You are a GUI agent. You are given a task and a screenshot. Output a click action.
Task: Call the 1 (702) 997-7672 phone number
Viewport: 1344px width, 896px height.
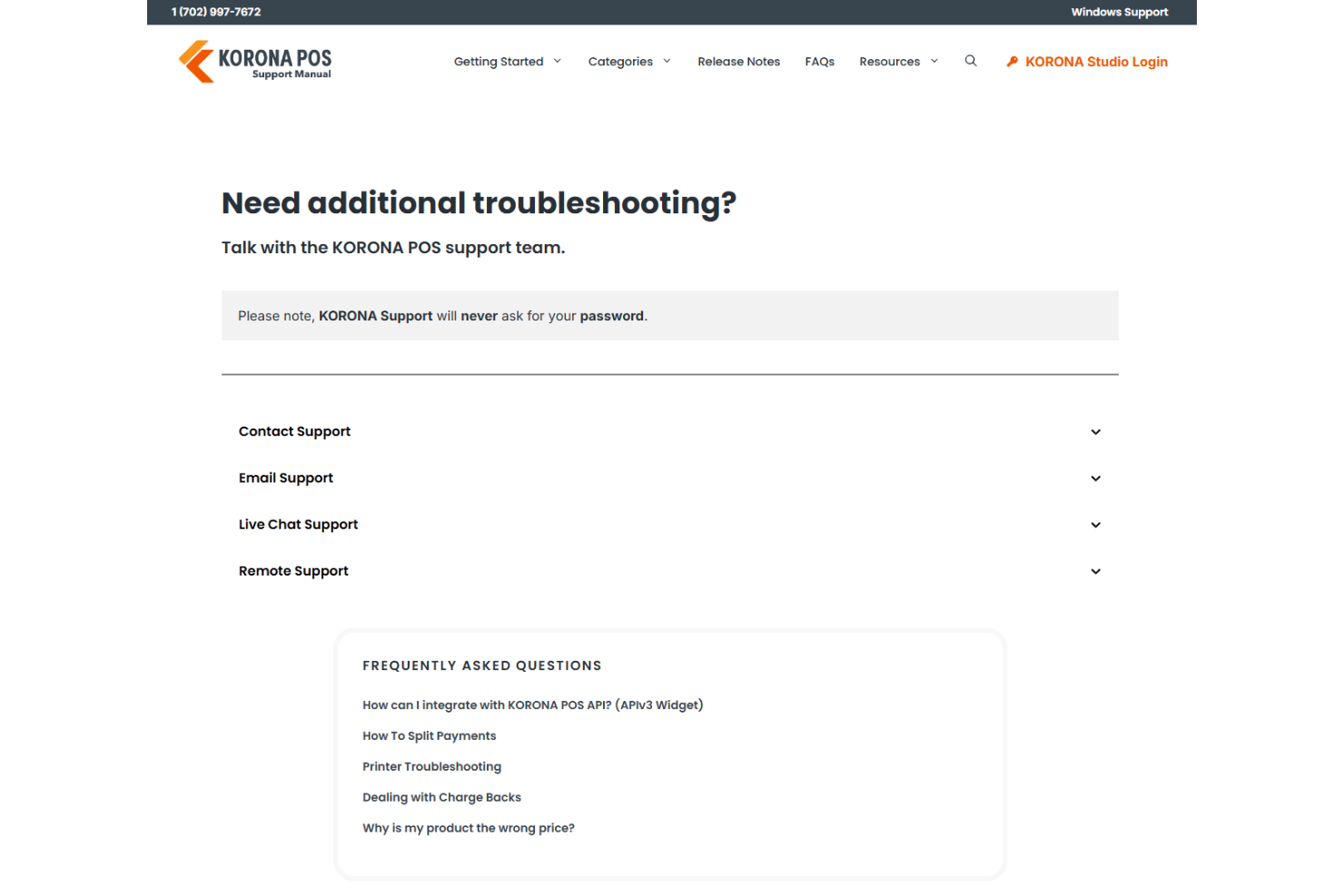(x=216, y=12)
